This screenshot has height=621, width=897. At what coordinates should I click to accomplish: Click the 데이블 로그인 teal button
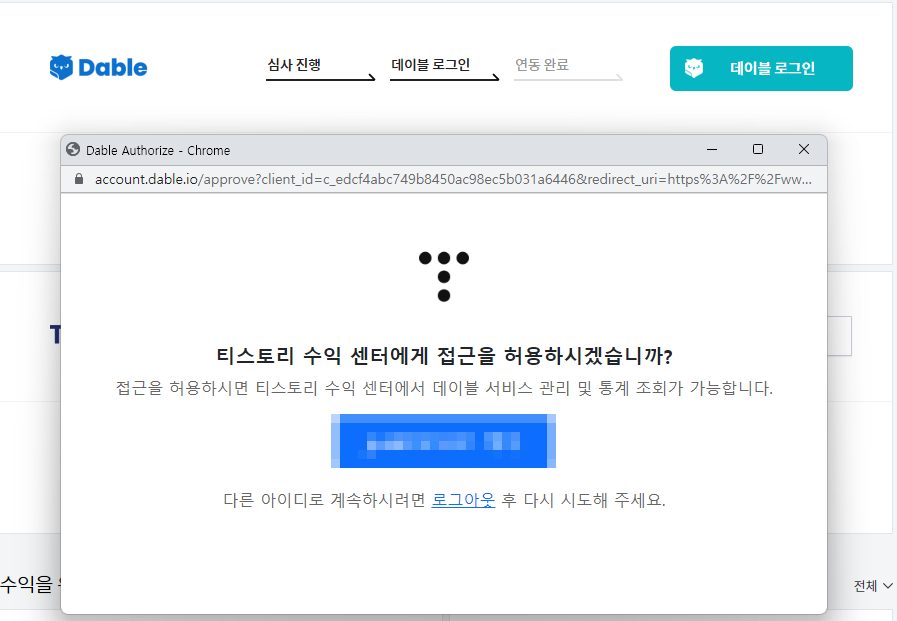761,69
